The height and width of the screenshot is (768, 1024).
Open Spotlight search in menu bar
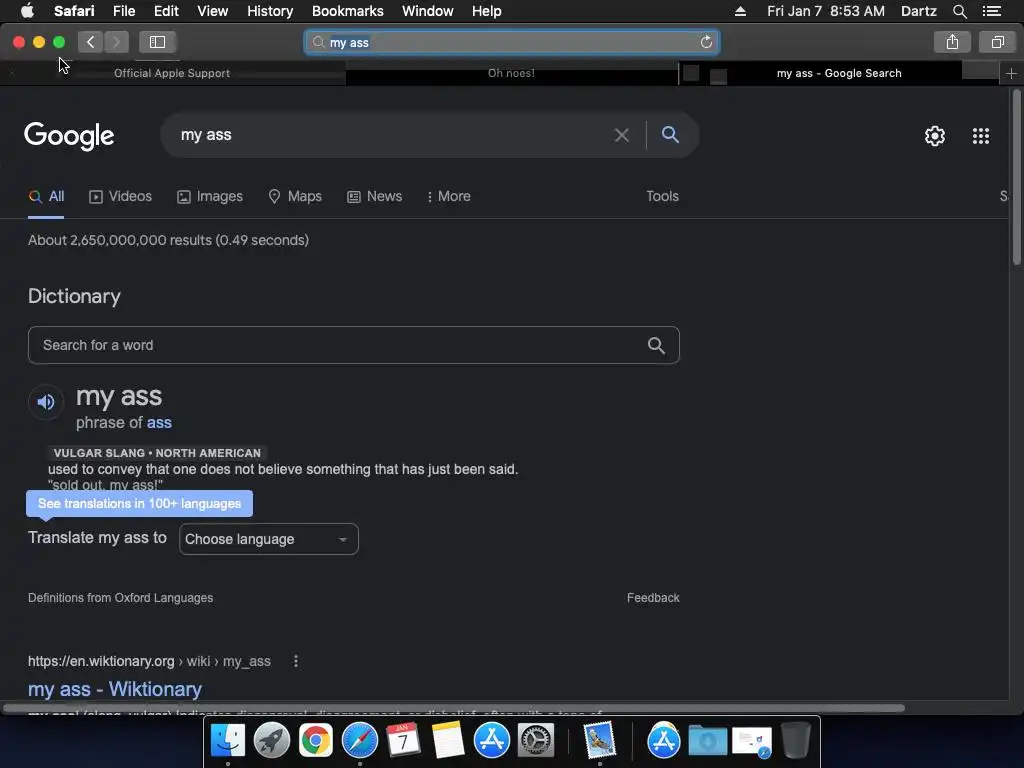coord(959,11)
